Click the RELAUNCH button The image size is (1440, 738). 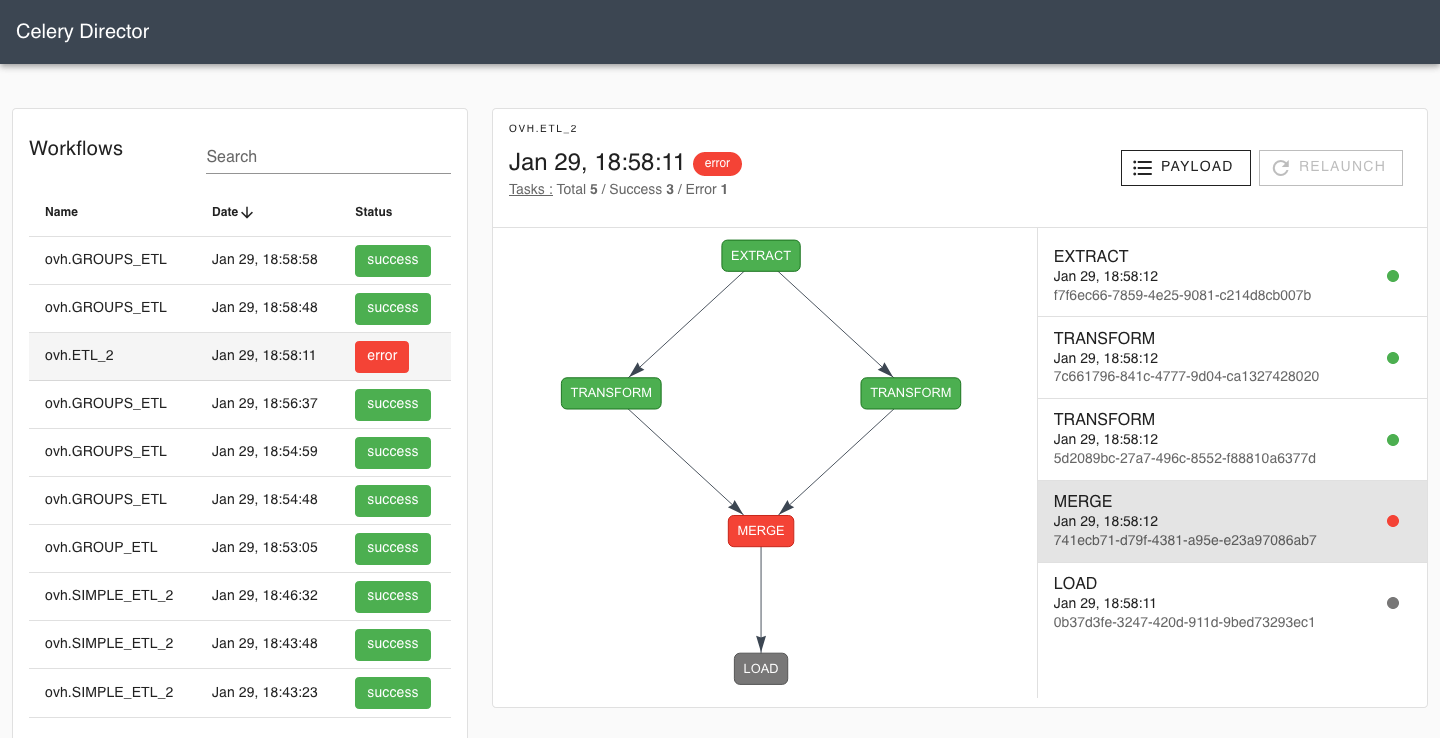pyautogui.click(x=1330, y=167)
